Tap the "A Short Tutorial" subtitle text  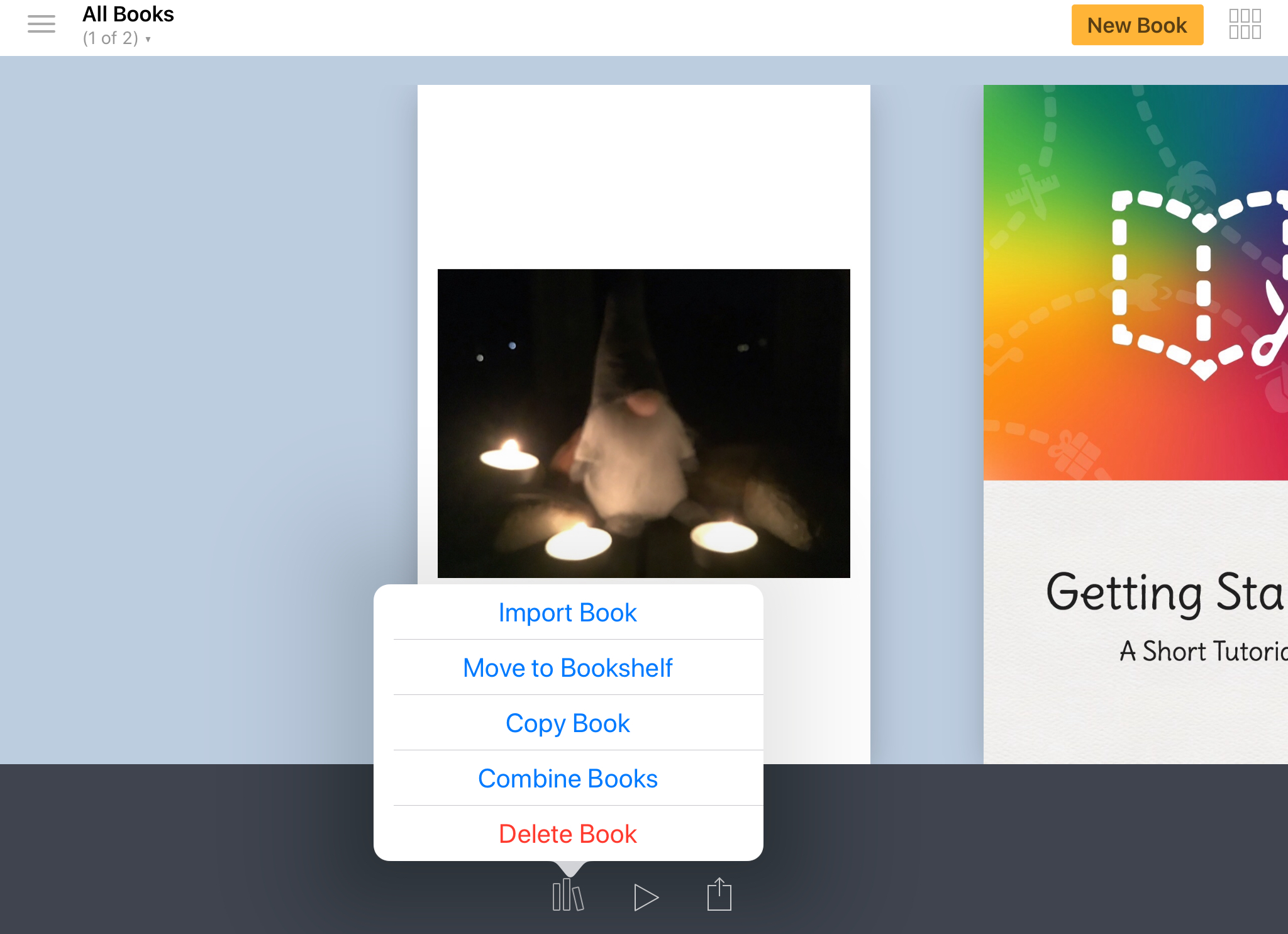(x=1203, y=651)
